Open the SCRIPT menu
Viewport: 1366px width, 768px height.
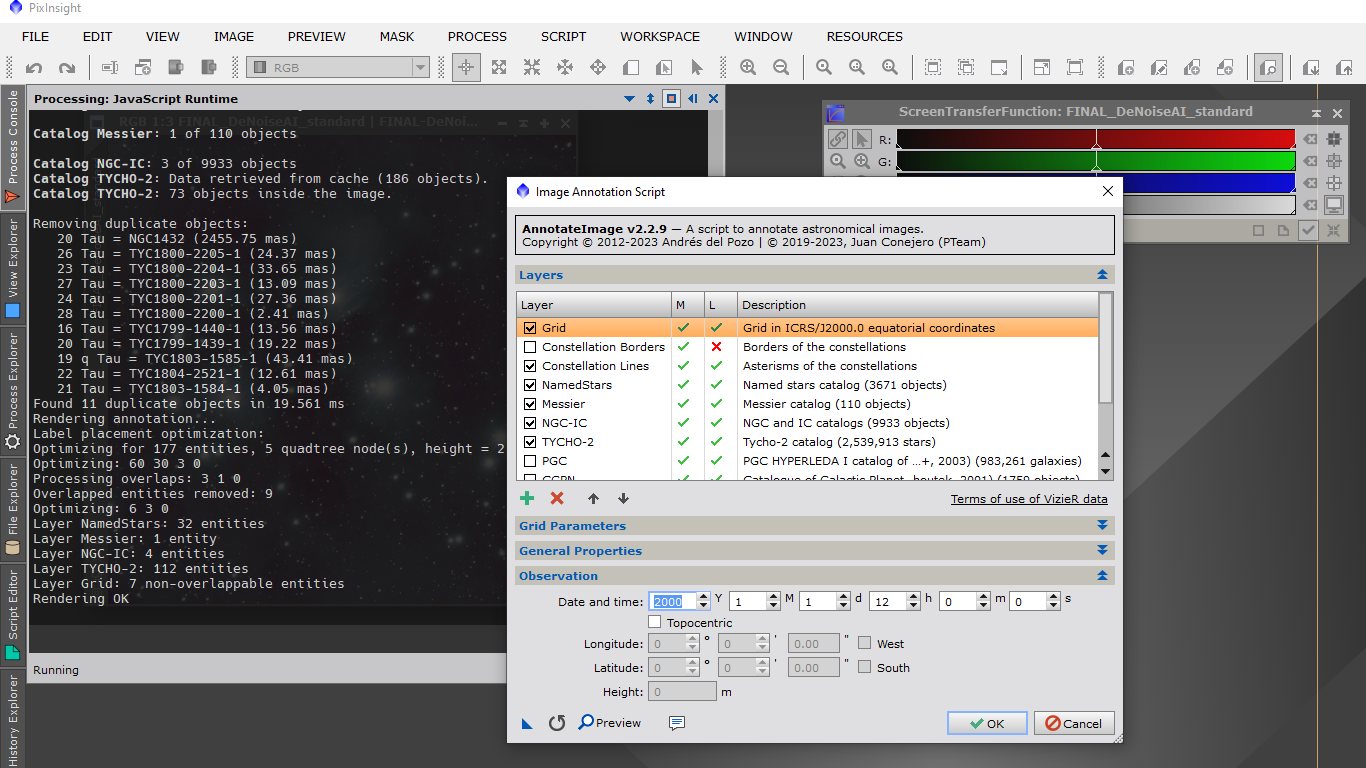pyautogui.click(x=563, y=36)
